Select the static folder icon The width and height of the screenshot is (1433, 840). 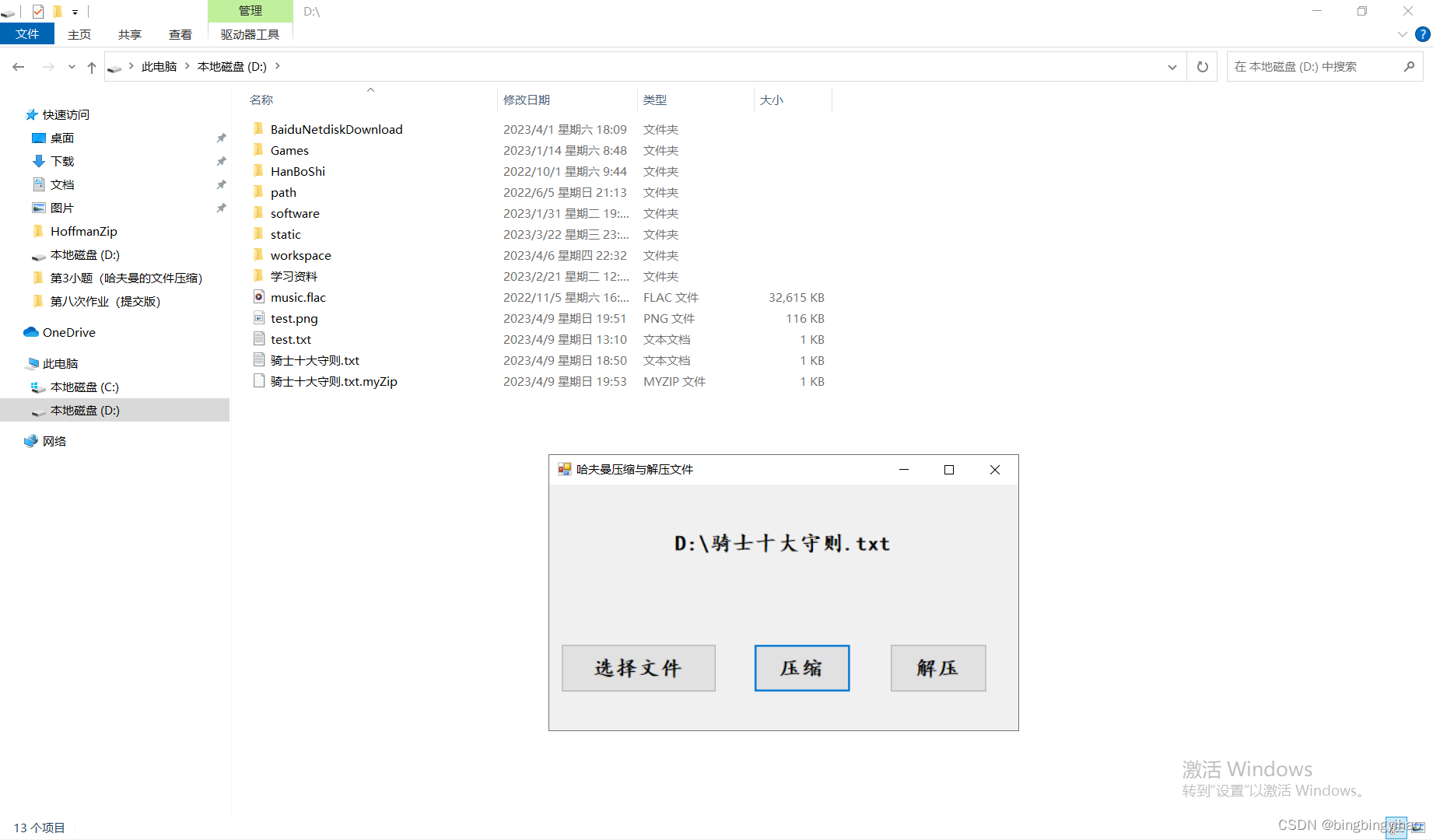coord(258,233)
